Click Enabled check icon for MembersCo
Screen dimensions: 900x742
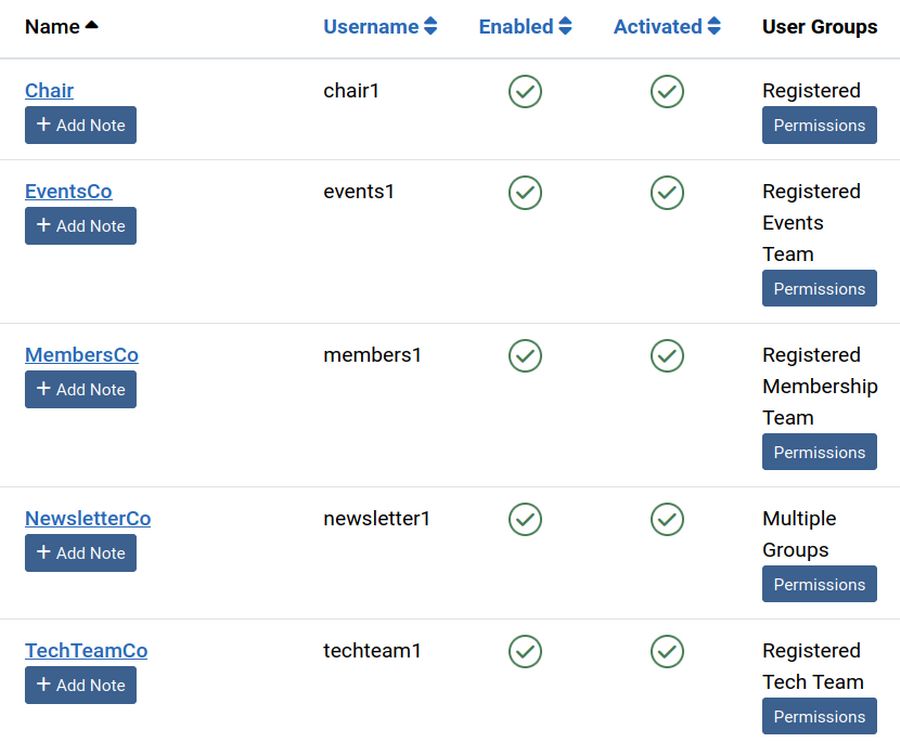tap(525, 356)
